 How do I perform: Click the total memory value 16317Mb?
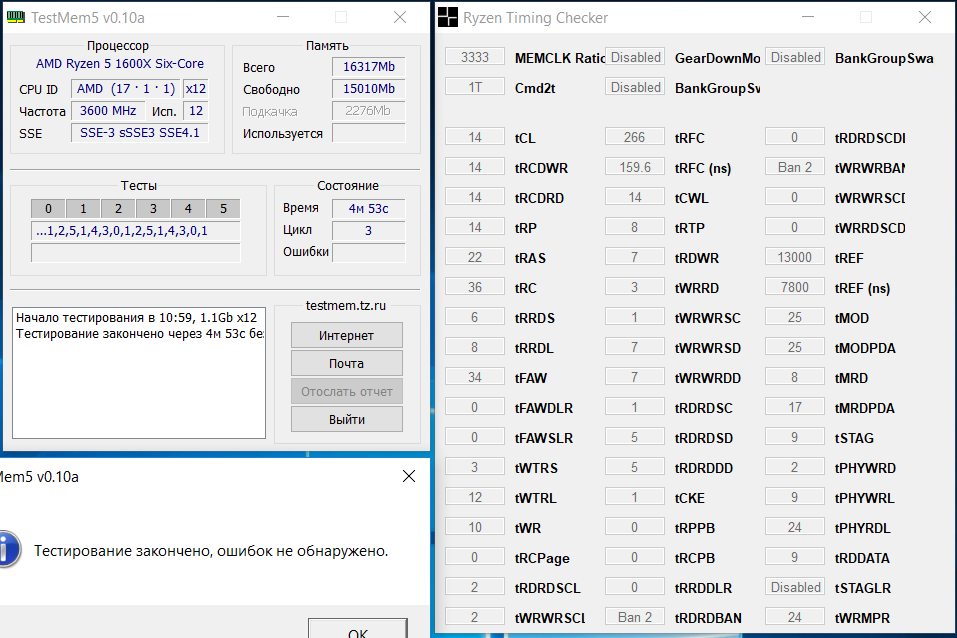pos(369,67)
